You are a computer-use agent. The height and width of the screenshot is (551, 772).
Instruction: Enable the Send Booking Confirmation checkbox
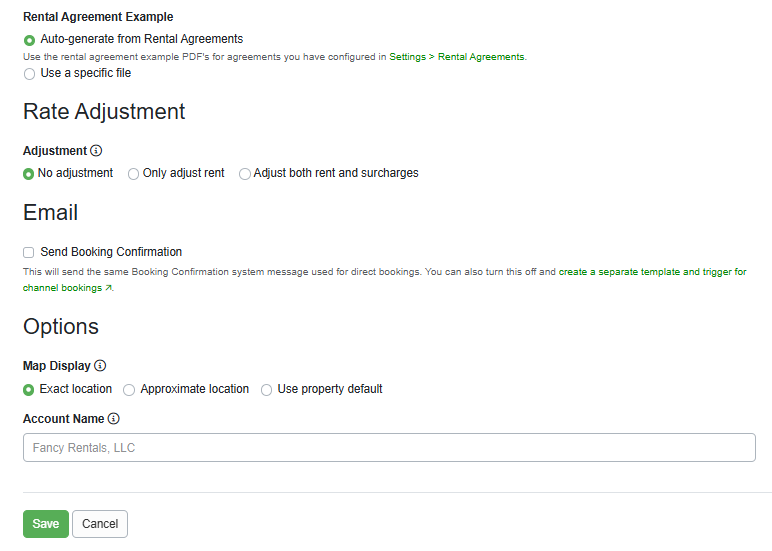(29, 253)
